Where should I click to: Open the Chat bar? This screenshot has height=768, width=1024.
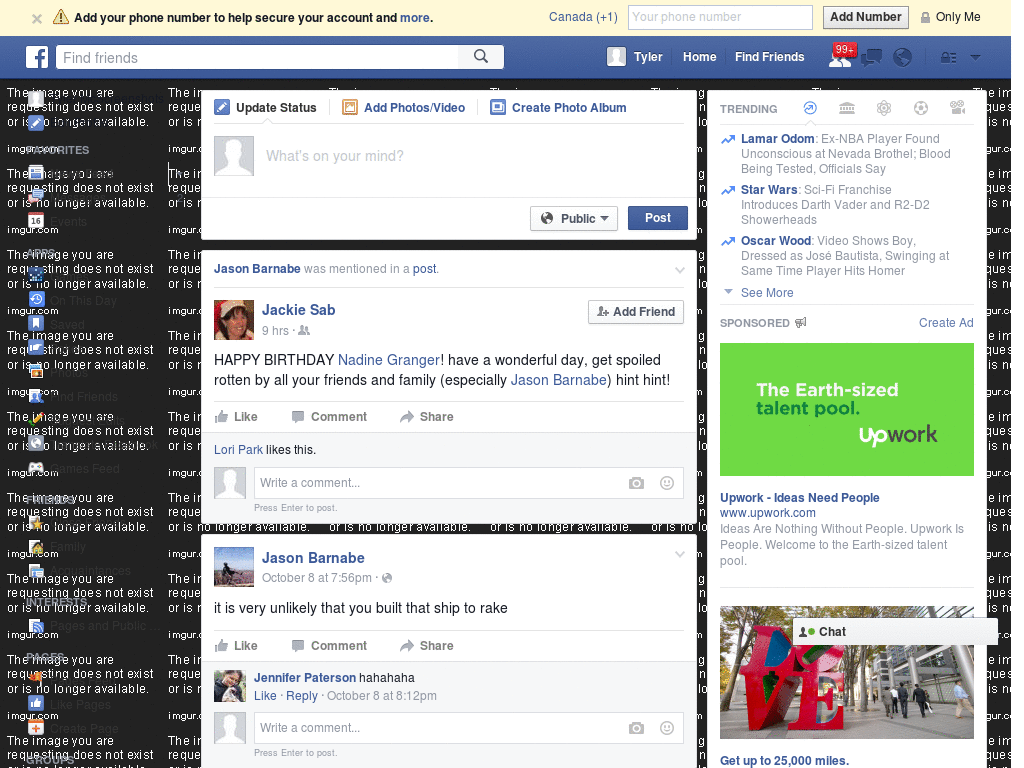895,632
